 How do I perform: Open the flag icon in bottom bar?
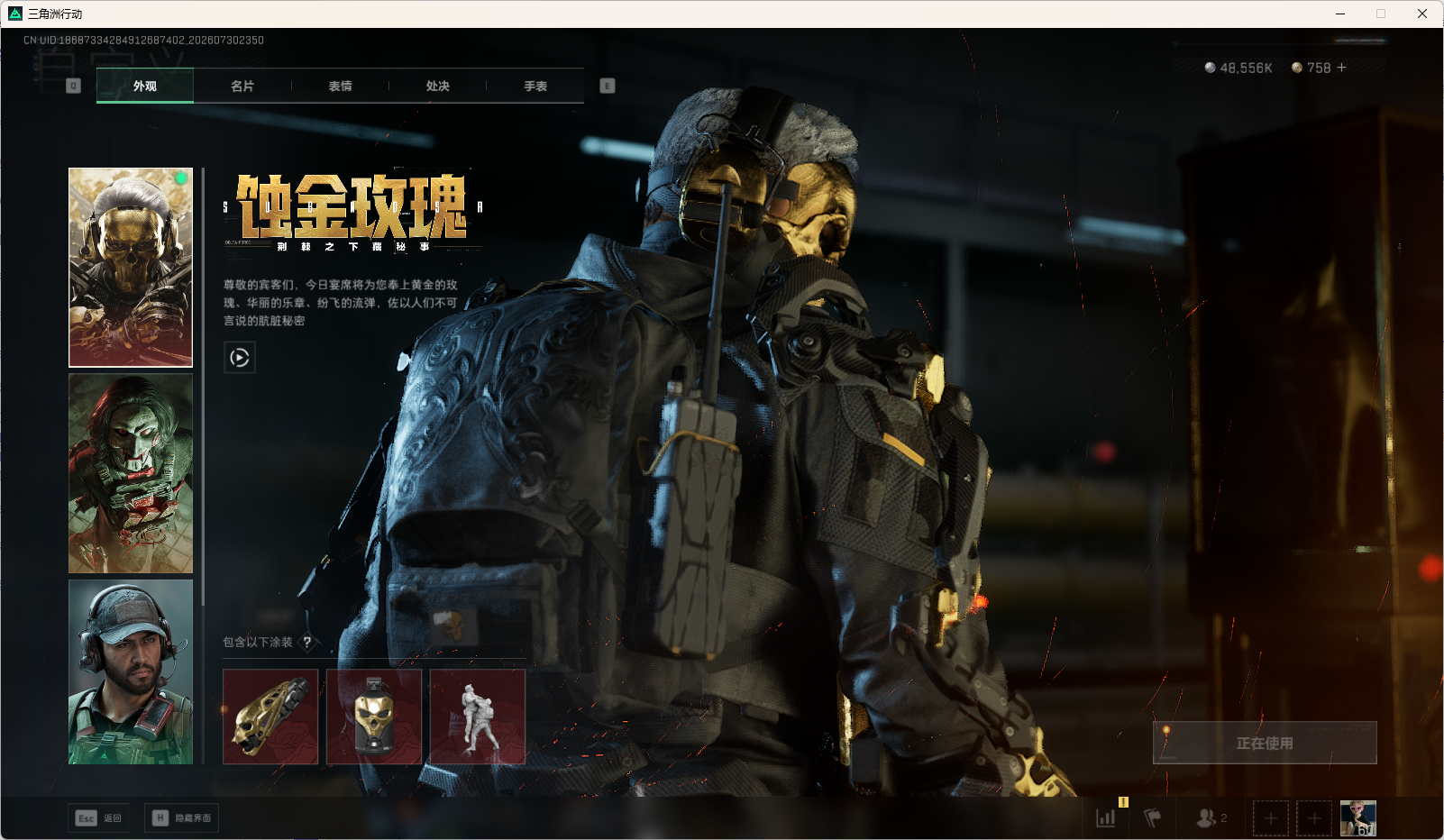point(1153,817)
